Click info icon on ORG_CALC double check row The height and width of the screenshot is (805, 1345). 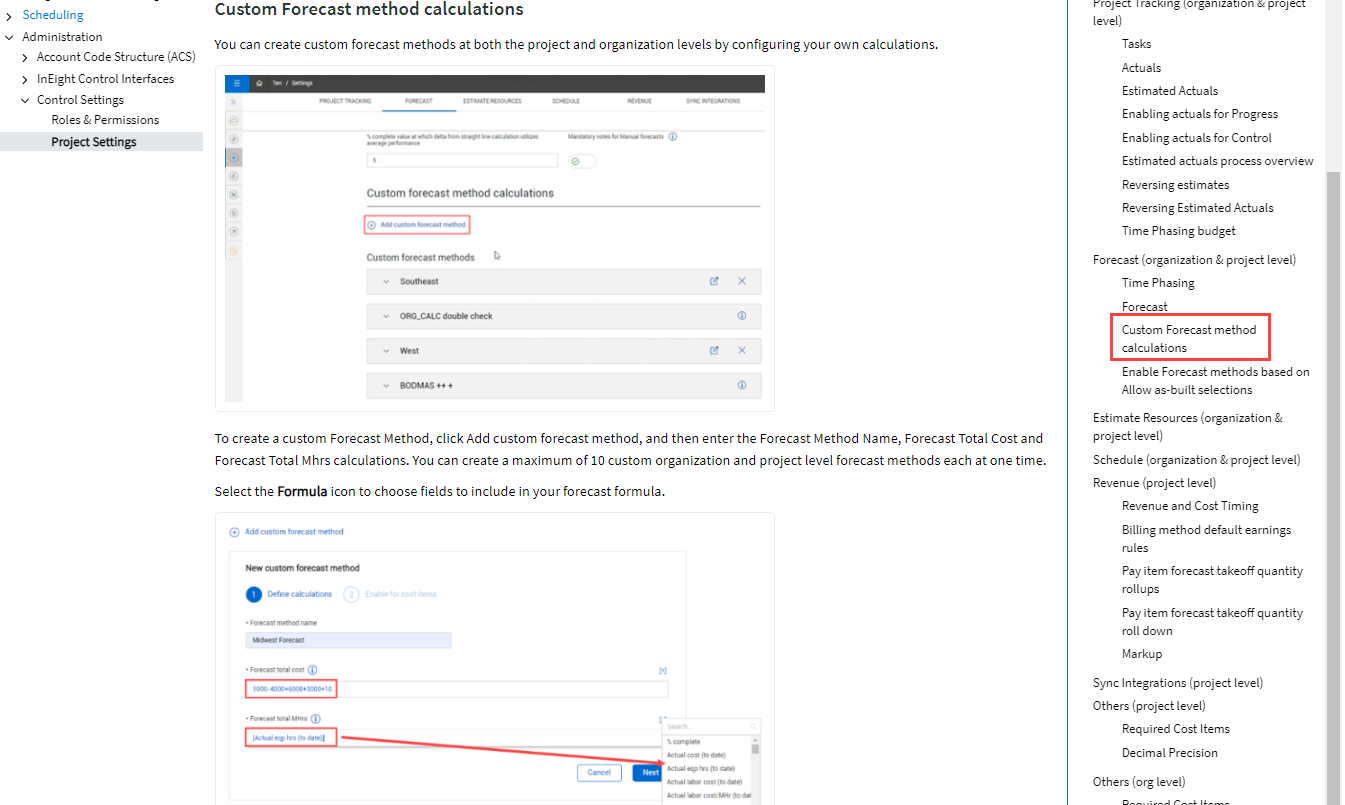pyautogui.click(x=742, y=316)
